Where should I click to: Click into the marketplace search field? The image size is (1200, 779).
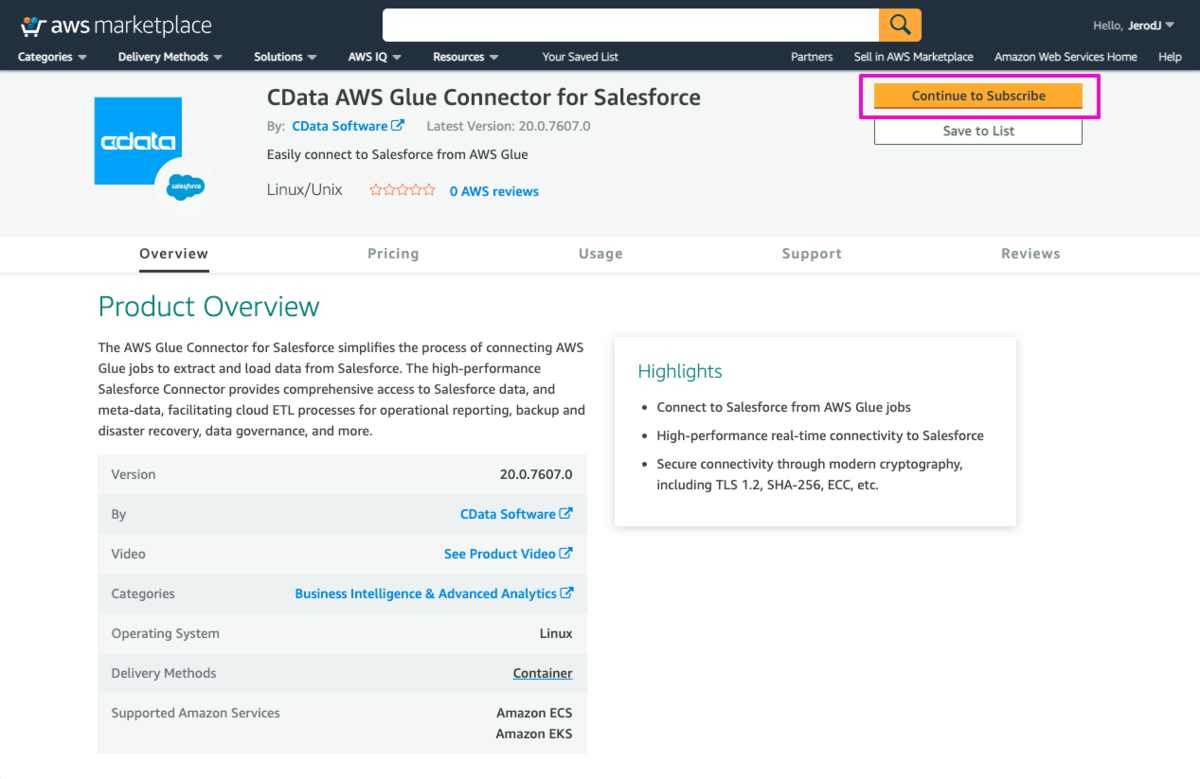(x=630, y=25)
